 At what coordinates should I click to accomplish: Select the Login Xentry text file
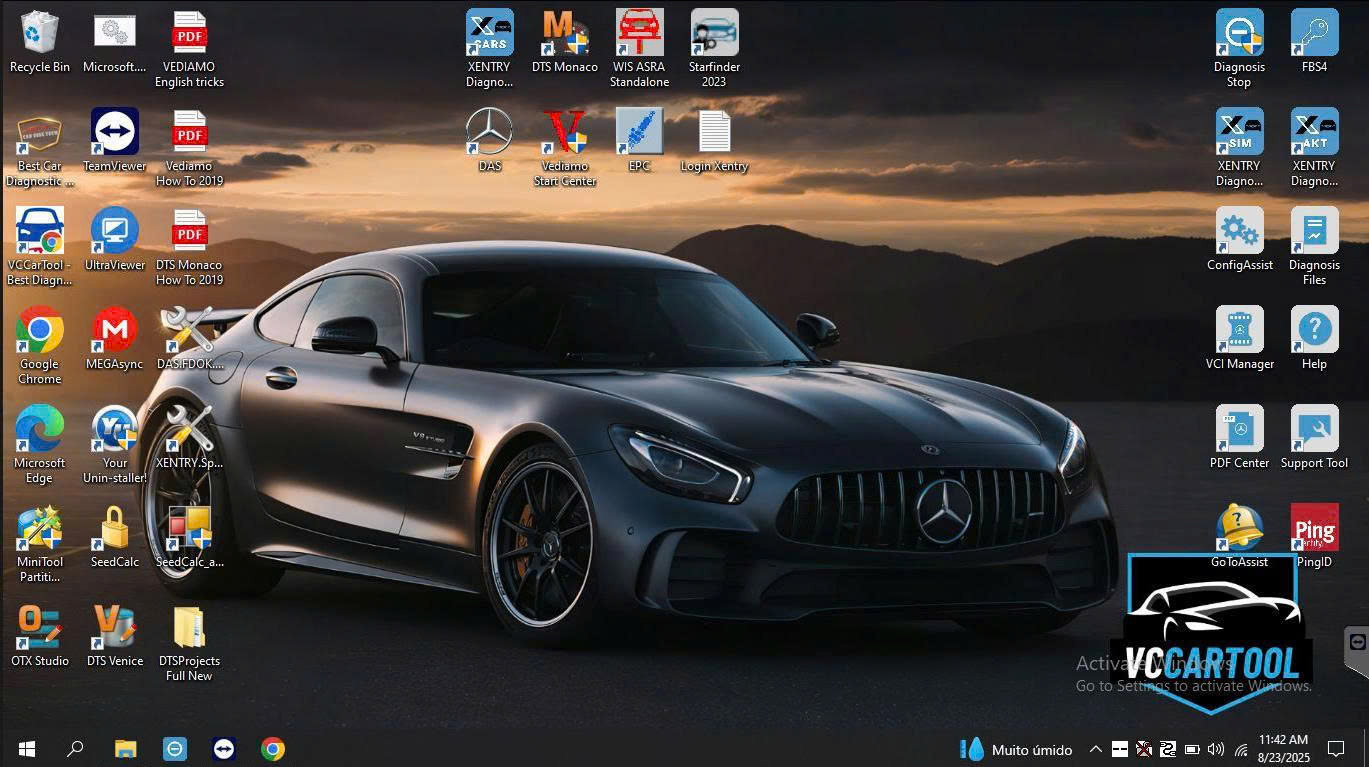tap(714, 132)
